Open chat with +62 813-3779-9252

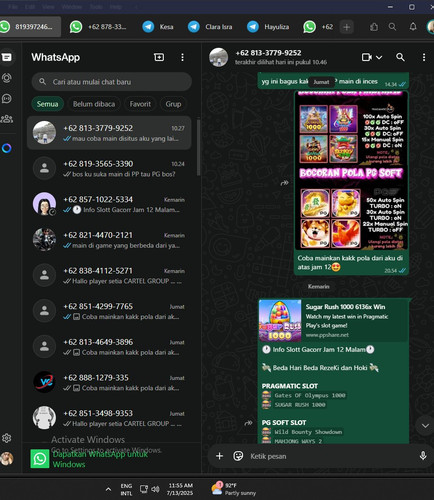(109, 133)
